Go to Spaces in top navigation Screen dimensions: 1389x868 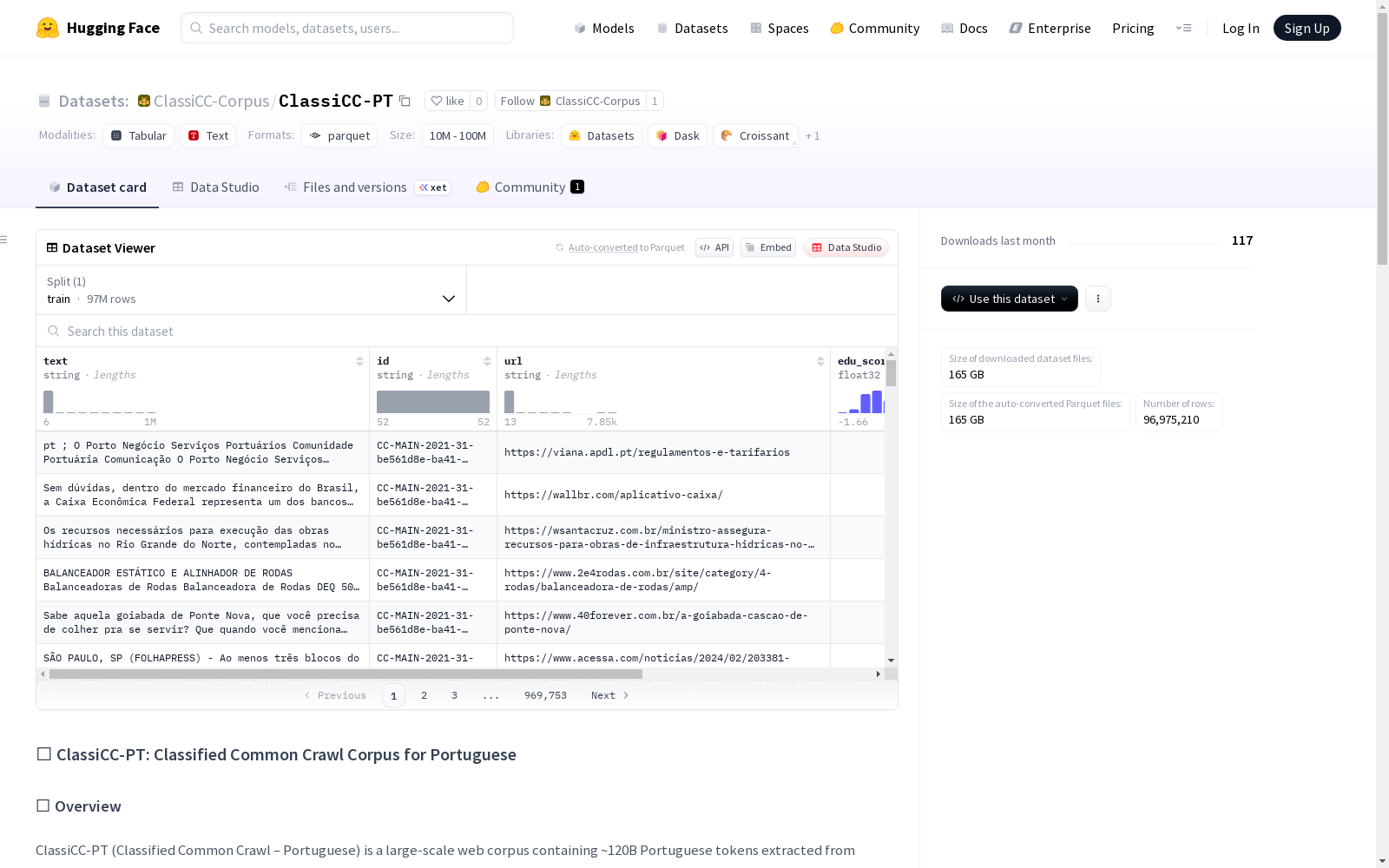tap(780, 28)
